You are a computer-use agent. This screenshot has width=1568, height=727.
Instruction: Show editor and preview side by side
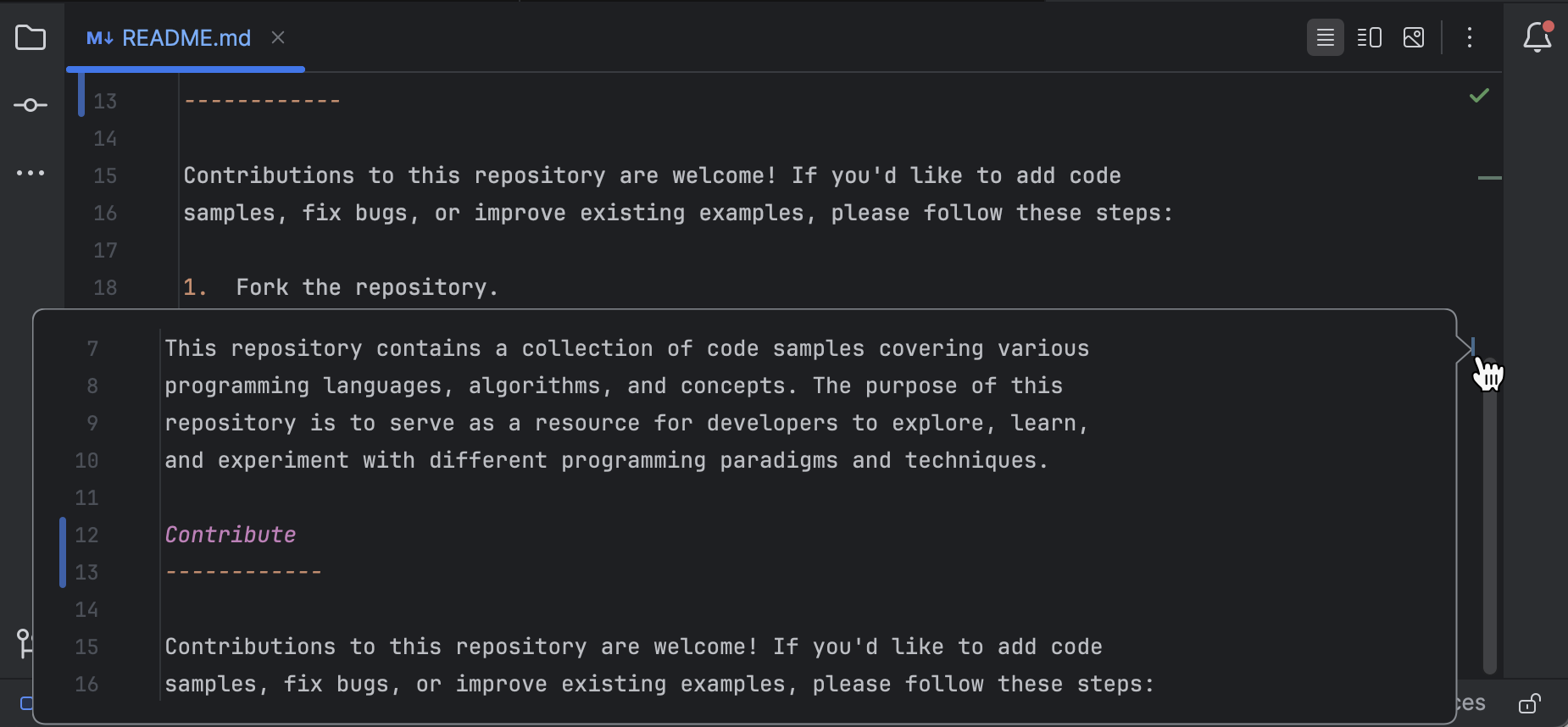(1368, 37)
